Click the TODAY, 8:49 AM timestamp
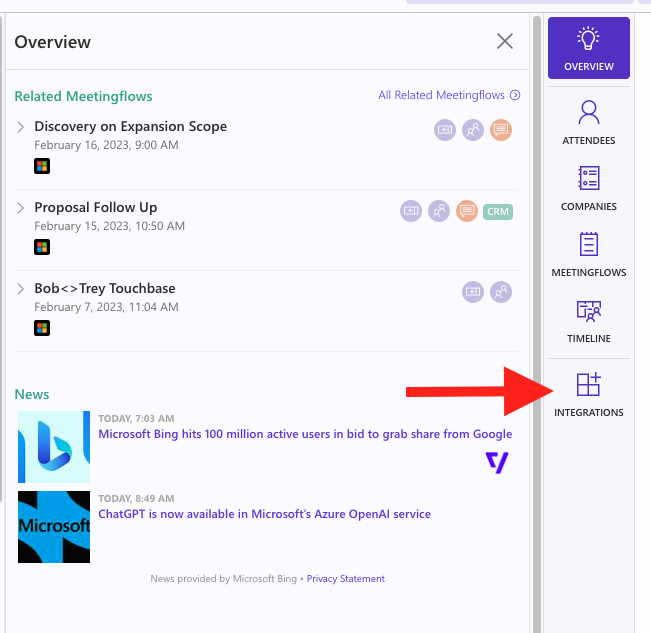Viewport: 651px width, 633px height. pos(136,499)
